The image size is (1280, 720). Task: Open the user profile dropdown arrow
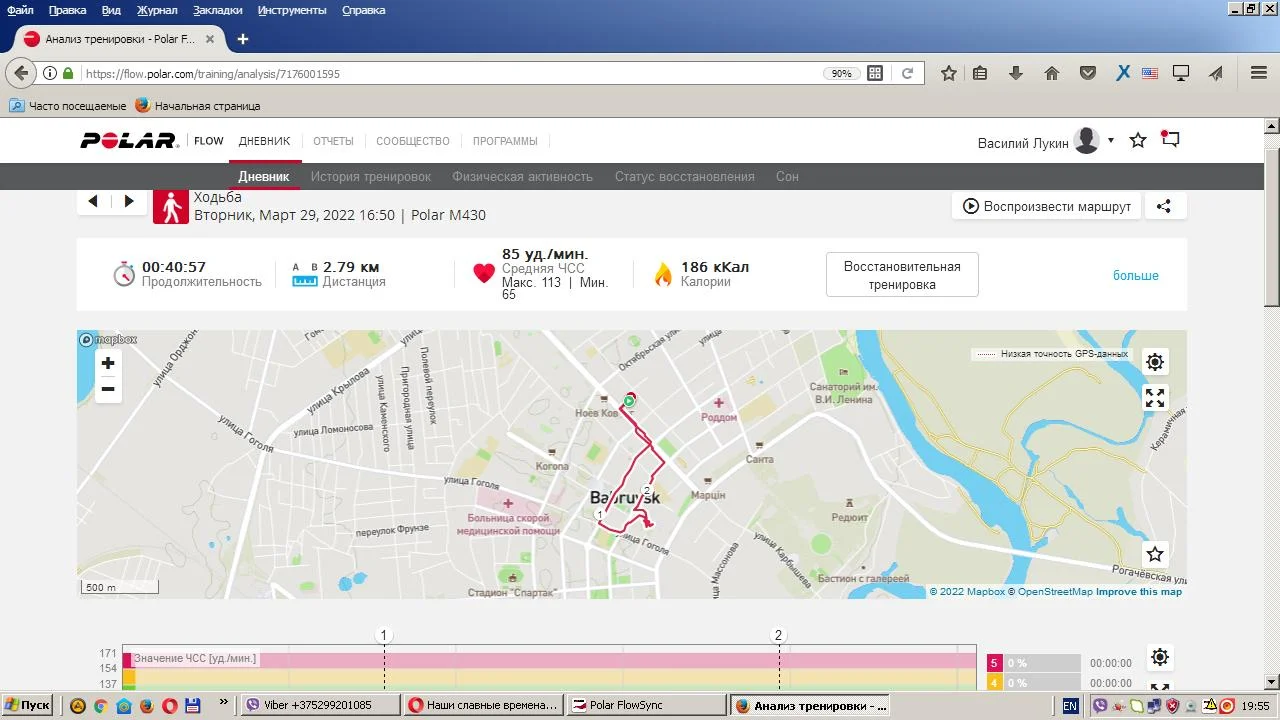[1111, 140]
